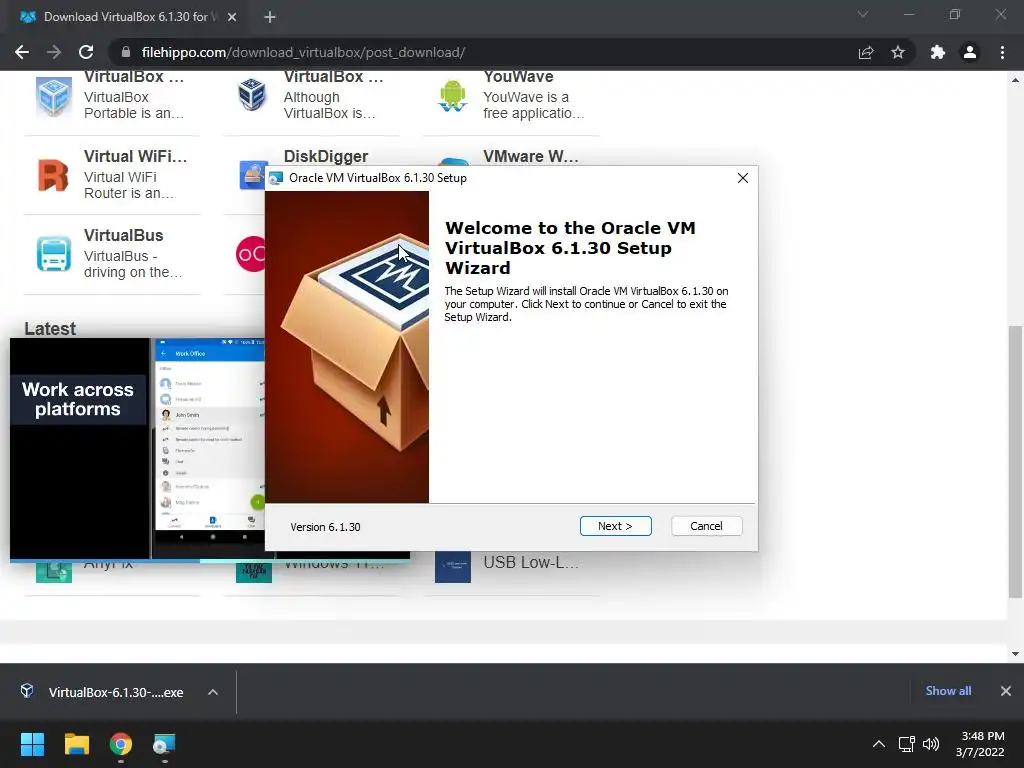1024x768 pixels.
Task: Open the VirtualBus link
Action: pos(123,235)
